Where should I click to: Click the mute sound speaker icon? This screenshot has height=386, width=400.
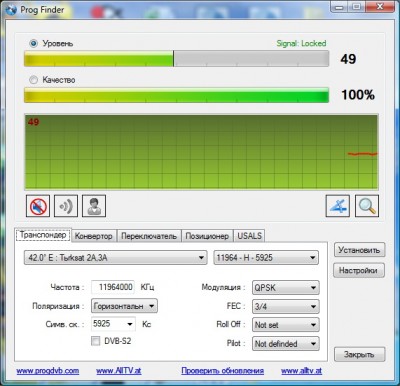pyautogui.click(x=38, y=206)
